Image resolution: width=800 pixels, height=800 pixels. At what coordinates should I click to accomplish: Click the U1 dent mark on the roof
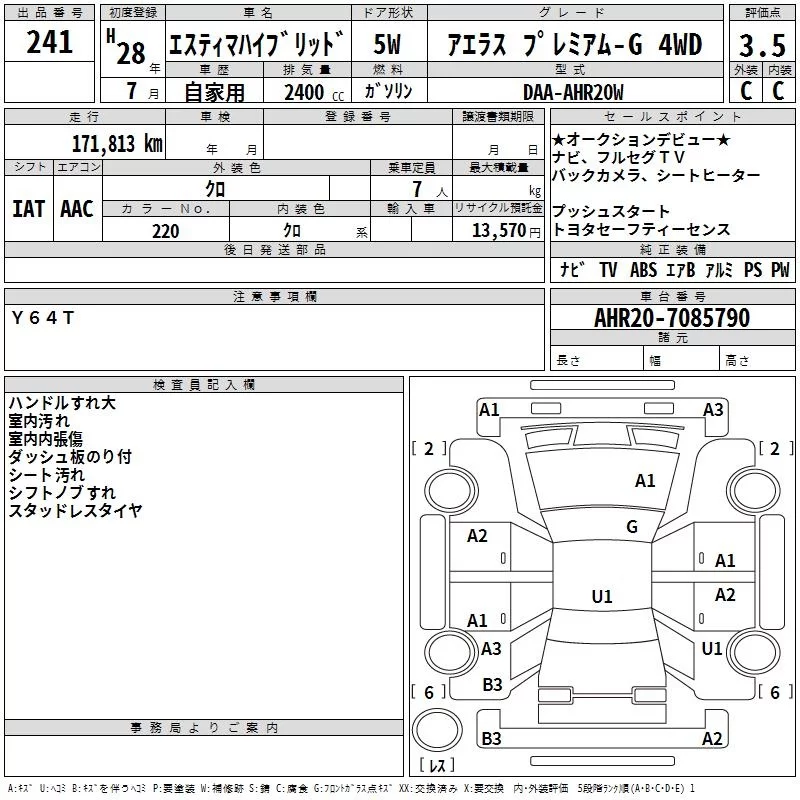(601, 597)
